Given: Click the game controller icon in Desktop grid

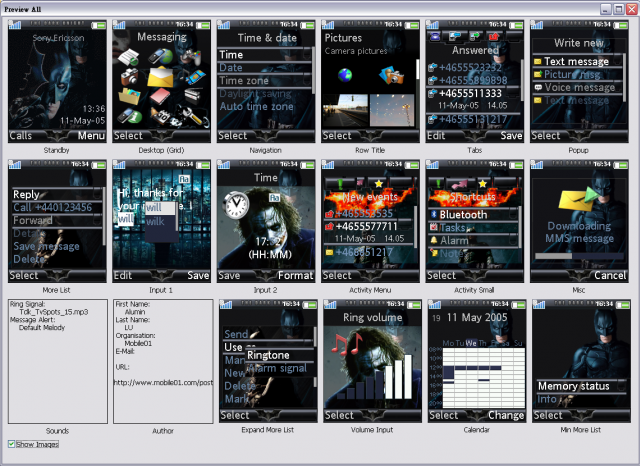Looking at the screenshot, I should 191,57.
